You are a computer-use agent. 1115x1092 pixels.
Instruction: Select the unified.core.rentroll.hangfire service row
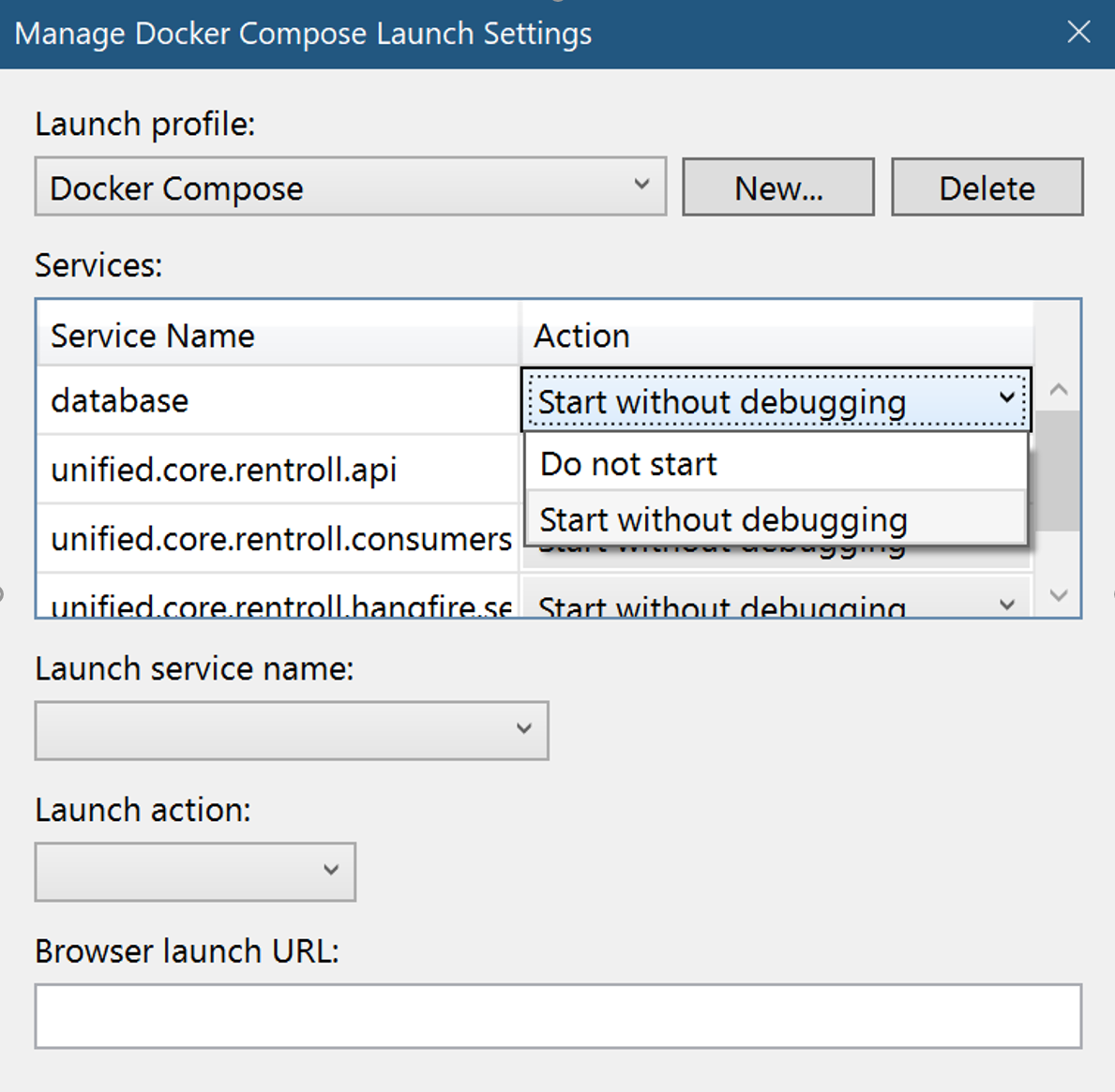click(278, 597)
